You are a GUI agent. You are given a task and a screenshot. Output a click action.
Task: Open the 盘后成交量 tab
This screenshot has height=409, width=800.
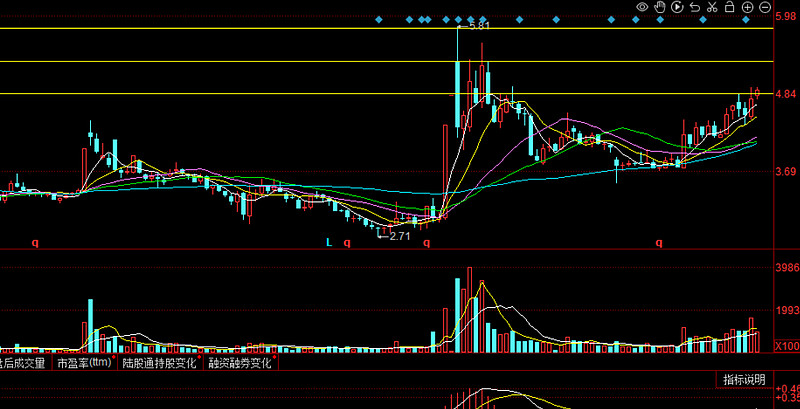[x=22, y=363]
